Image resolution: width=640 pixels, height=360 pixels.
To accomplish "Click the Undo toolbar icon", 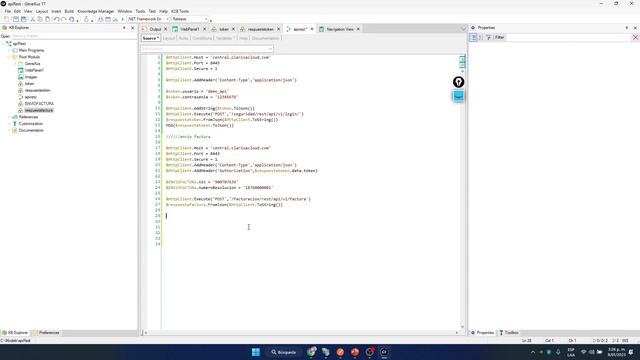I will 57,19.
